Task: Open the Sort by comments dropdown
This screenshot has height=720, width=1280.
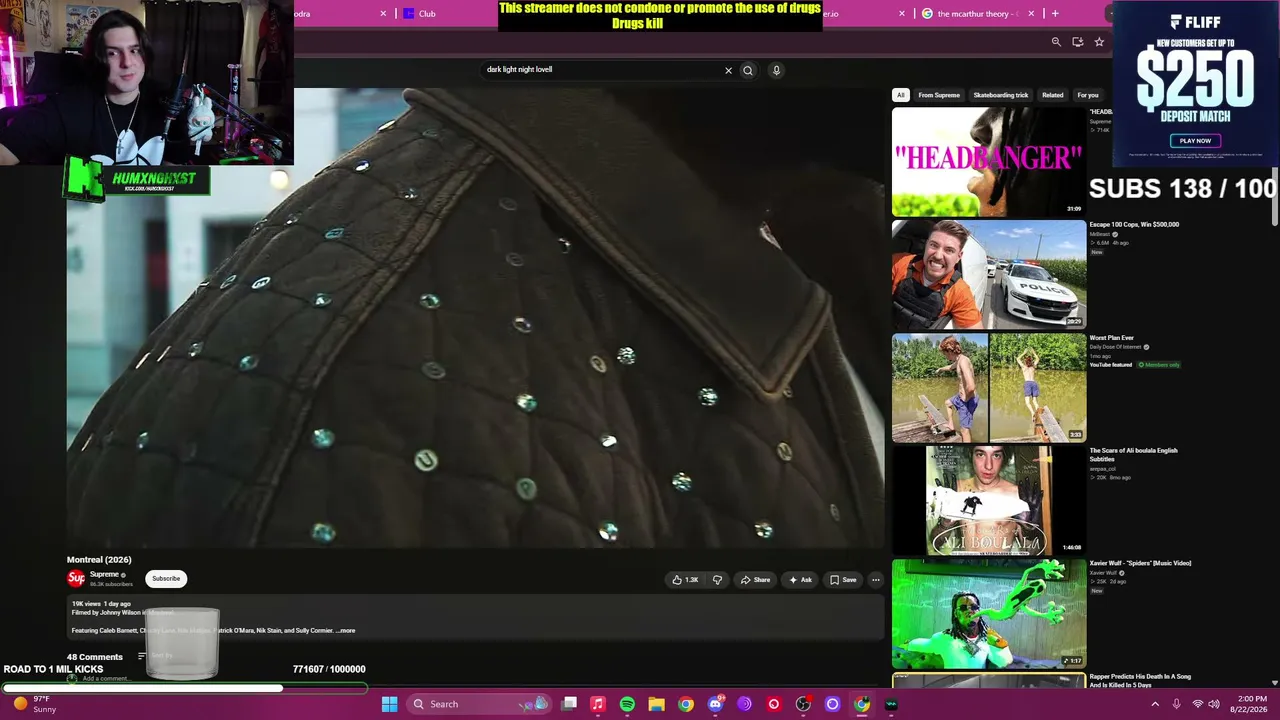Action: tap(156, 656)
